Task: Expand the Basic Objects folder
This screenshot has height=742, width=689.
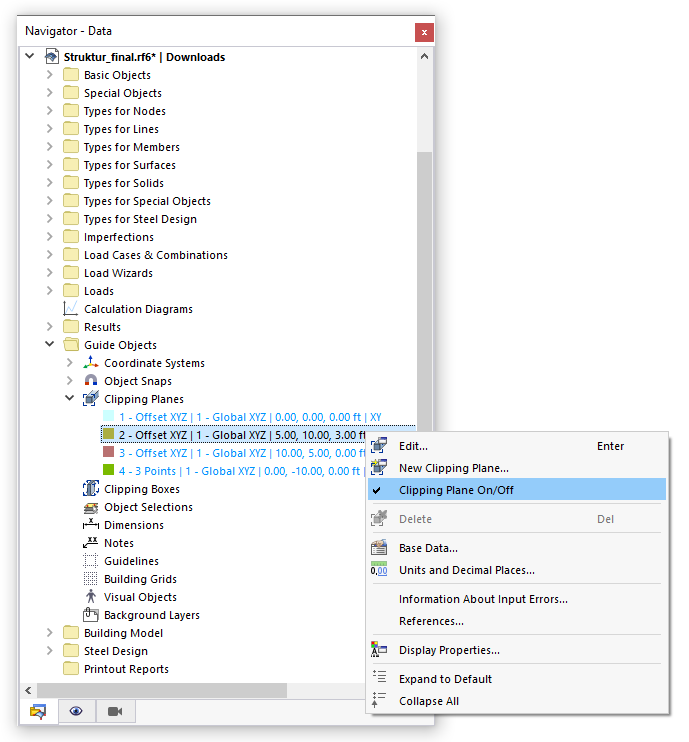Action: 50,75
